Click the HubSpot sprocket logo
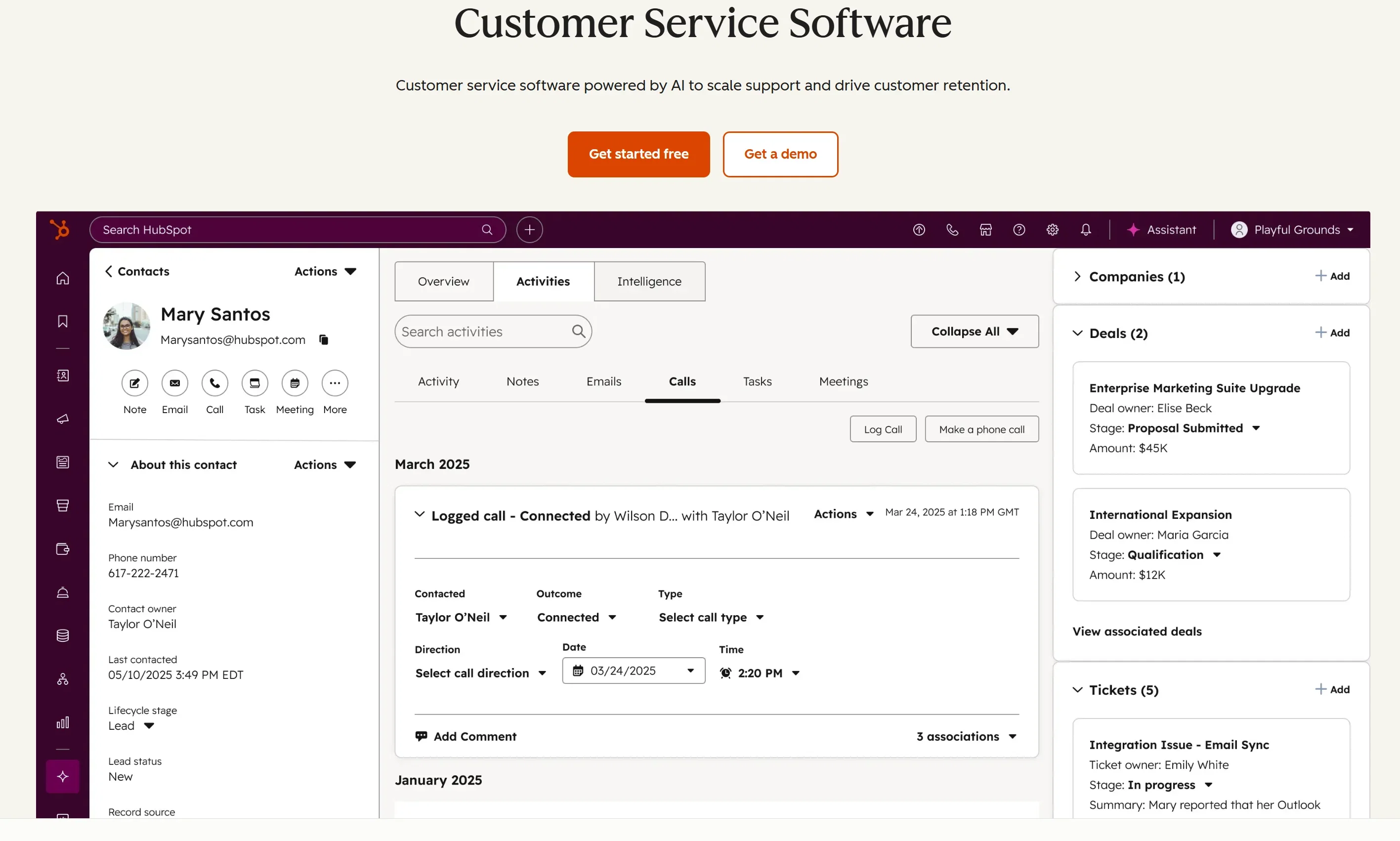The width and height of the screenshot is (1400, 841). pyautogui.click(x=59, y=229)
